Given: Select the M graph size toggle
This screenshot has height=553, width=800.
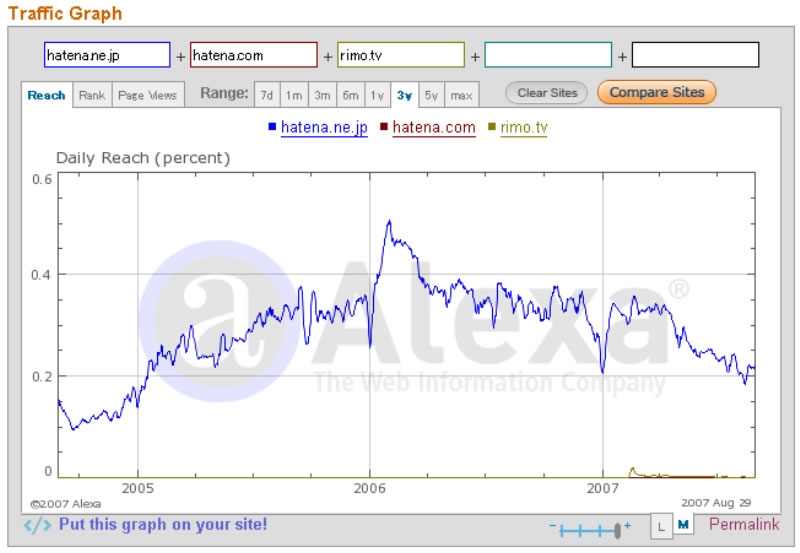Looking at the screenshot, I should coord(684,525).
